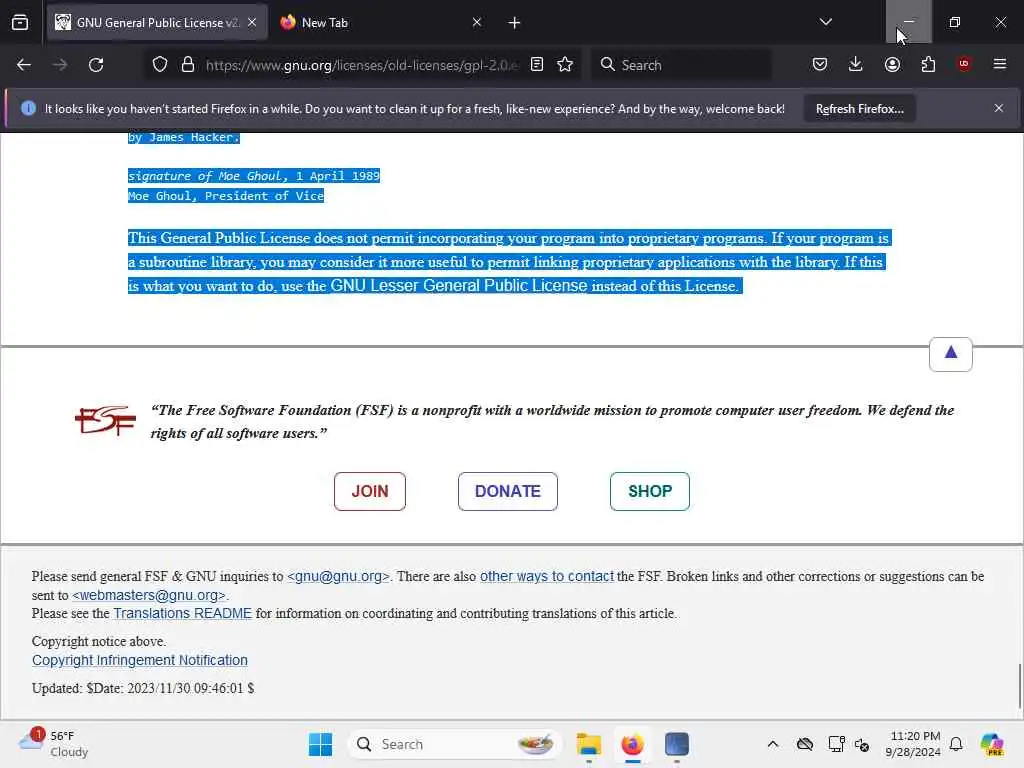Click the address bar URL
The width and height of the screenshot is (1024, 768).
[x=363, y=65]
